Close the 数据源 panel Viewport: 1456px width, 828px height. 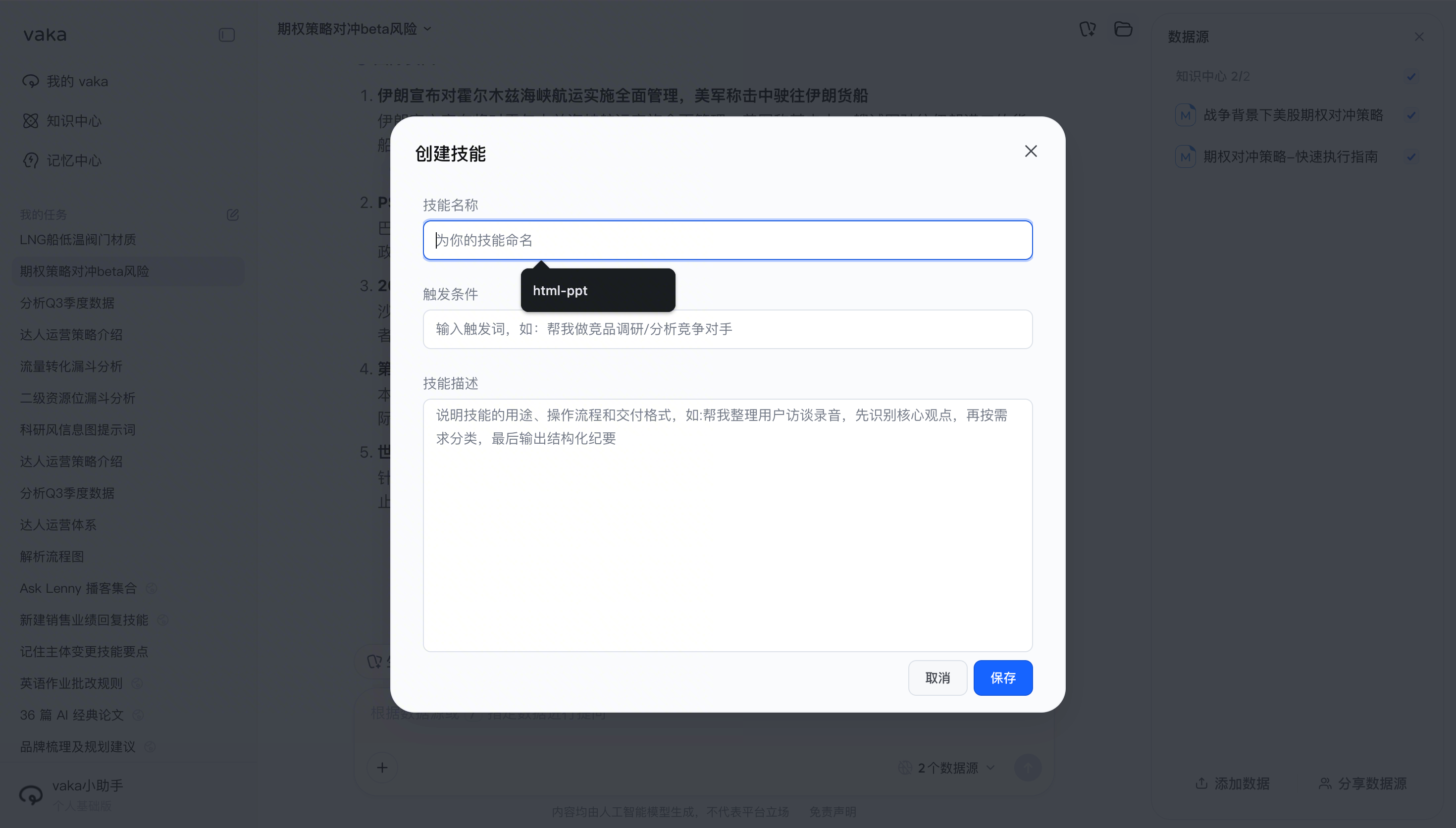click(1419, 37)
